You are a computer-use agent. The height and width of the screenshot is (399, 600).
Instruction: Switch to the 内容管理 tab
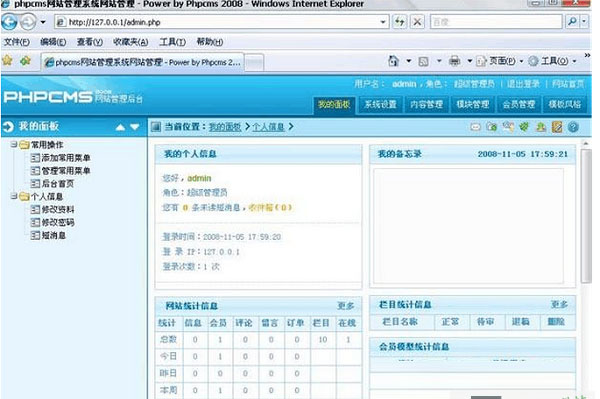[x=426, y=104]
